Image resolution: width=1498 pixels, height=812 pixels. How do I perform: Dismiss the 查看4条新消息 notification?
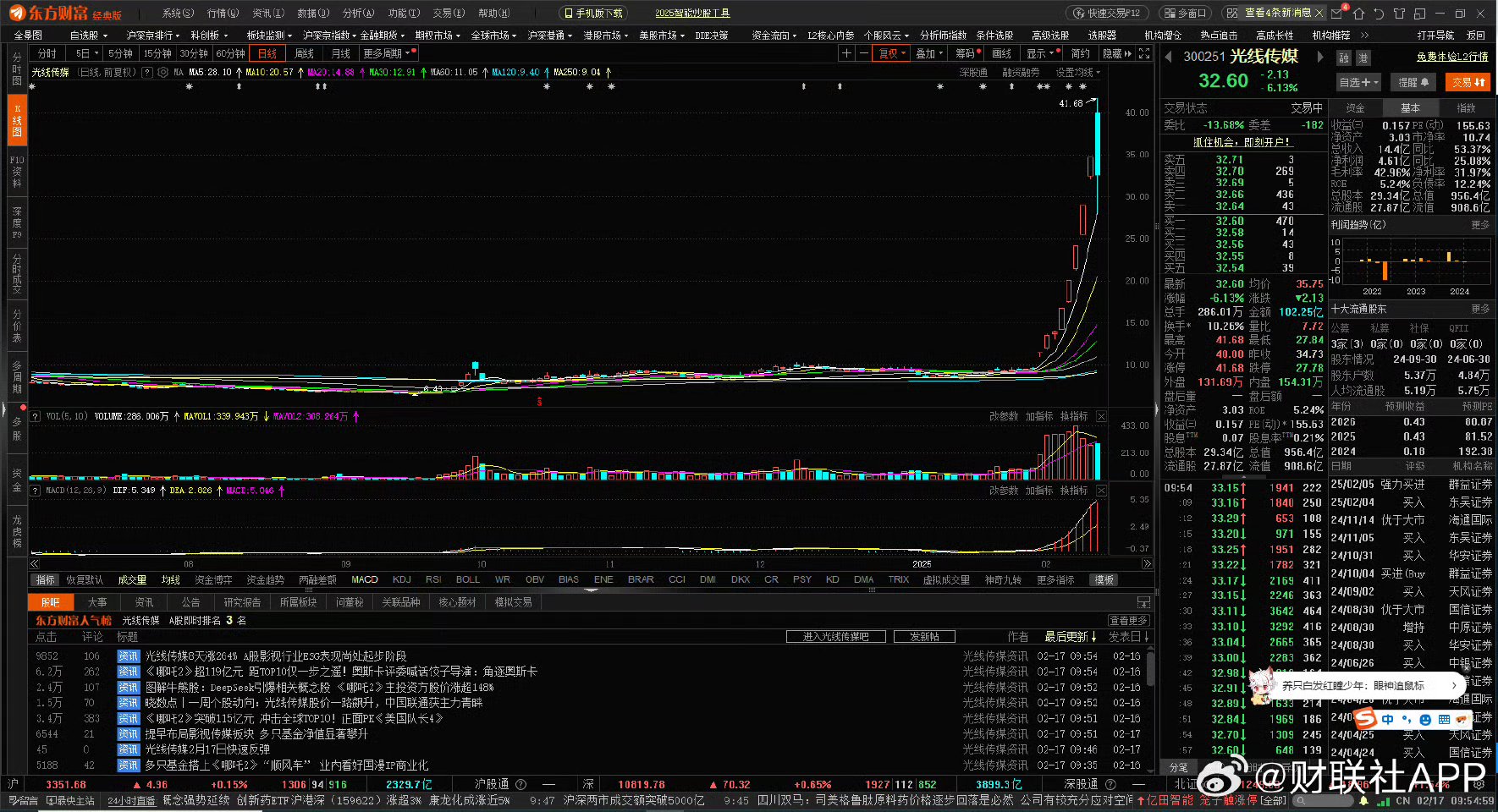coord(1320,14)
